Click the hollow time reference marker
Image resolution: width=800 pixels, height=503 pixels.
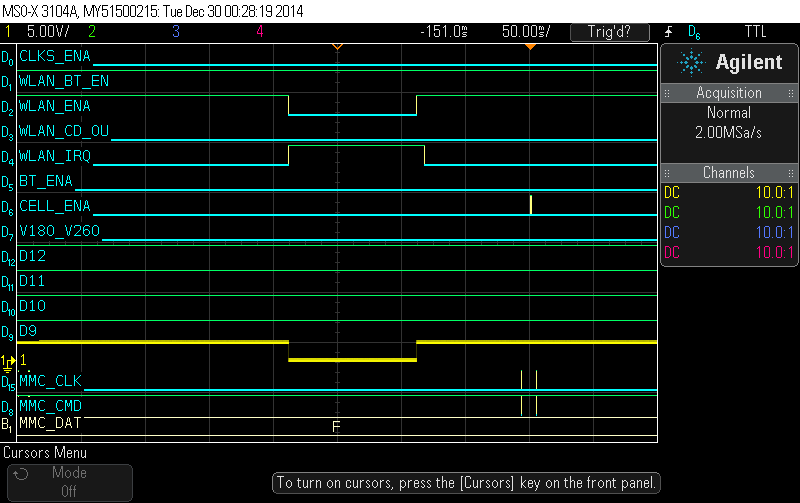point(337,47)
